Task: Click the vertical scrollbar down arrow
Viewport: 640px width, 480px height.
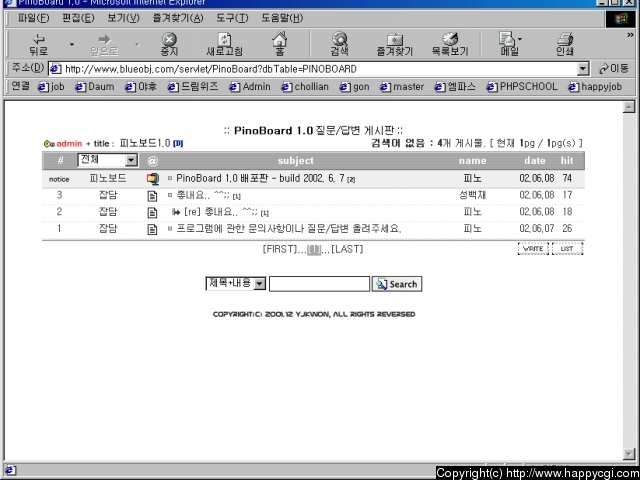Action: pyautogui.click(x=629, y=454)
